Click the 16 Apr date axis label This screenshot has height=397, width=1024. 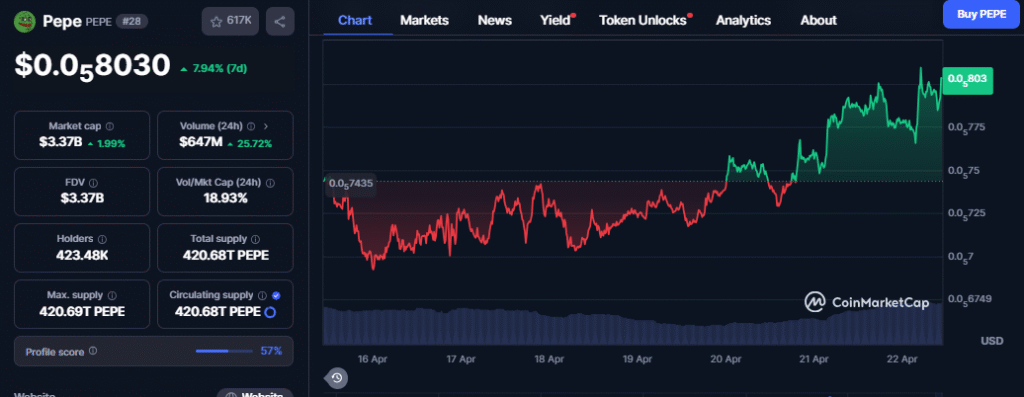(372, 359)
